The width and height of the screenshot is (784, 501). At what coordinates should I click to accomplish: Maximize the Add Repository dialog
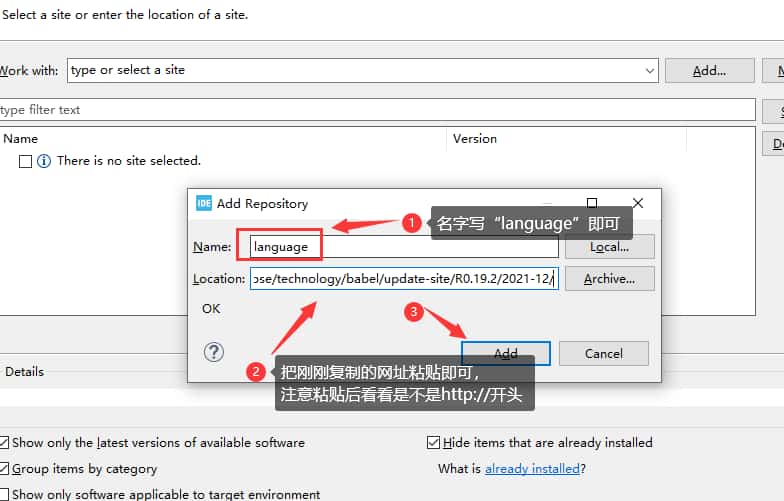coord(592,203)
